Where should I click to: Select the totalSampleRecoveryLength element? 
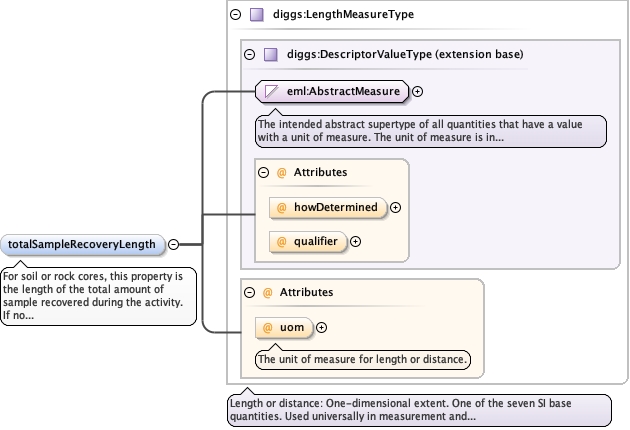pos(82,243)
